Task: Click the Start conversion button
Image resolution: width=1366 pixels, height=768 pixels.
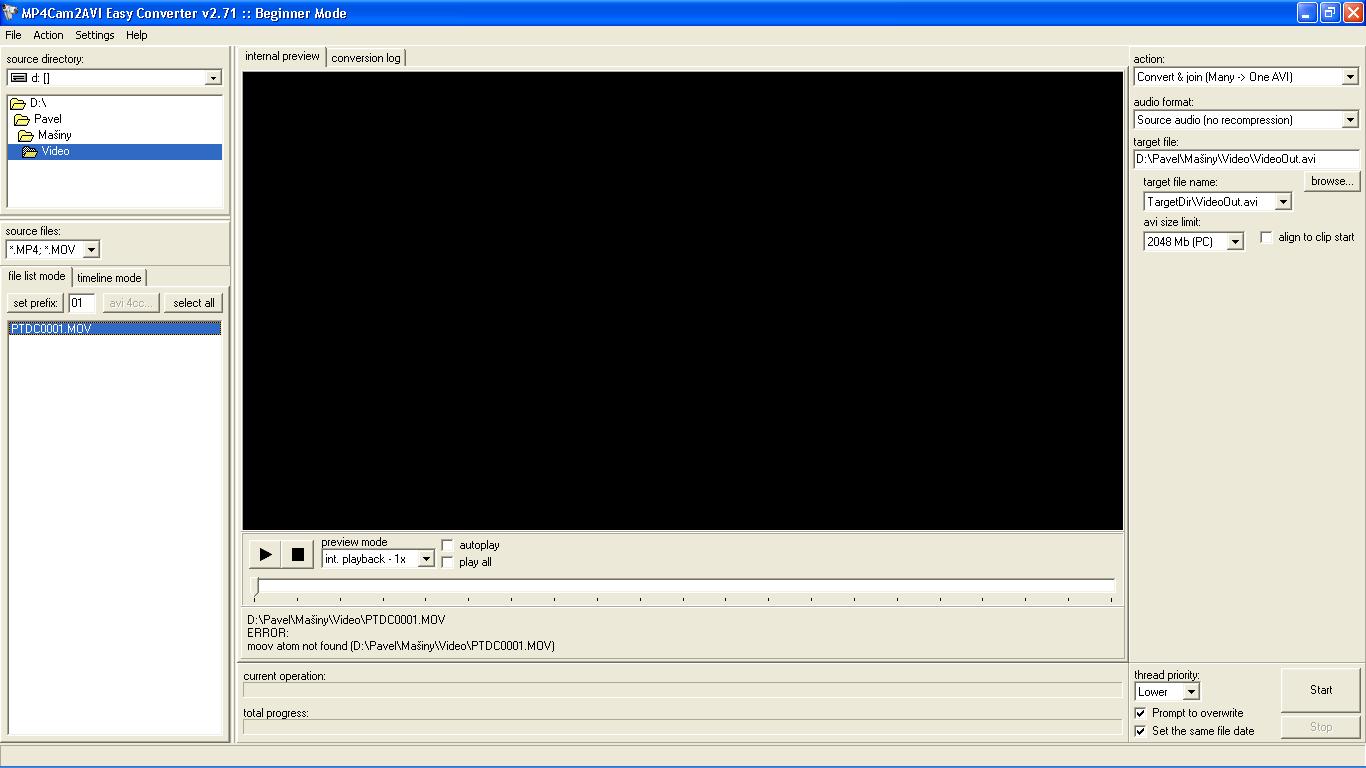Action: tap(1320, 690)
